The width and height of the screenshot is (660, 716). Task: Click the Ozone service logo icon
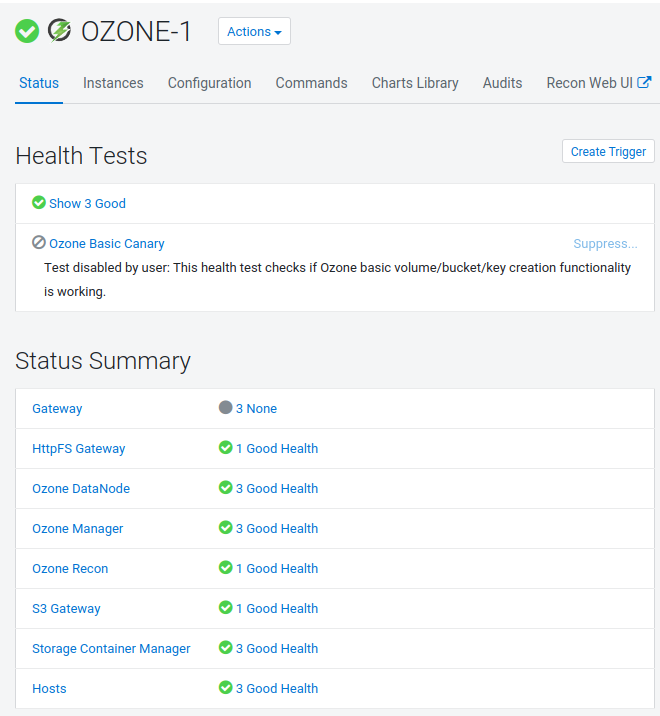click(x=60, y=32)
